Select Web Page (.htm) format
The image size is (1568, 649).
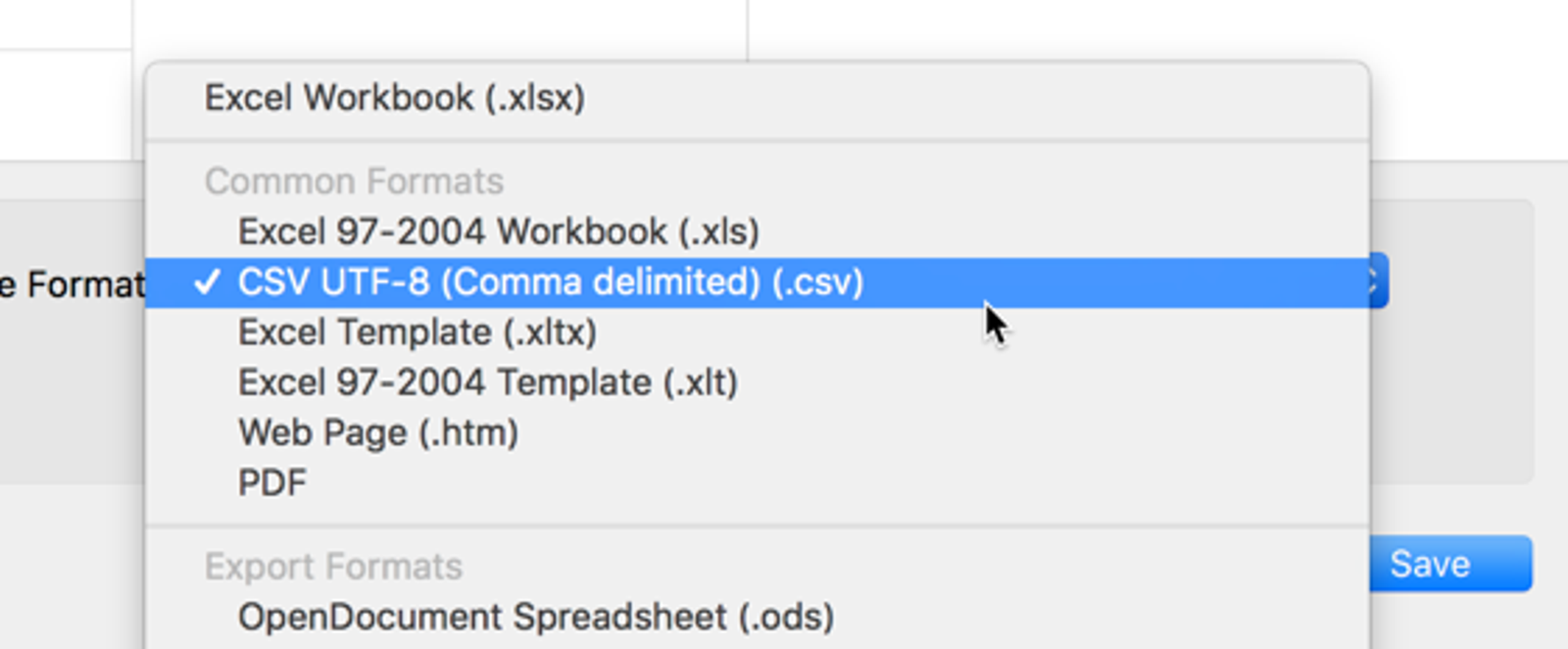(x=757, y=432)
